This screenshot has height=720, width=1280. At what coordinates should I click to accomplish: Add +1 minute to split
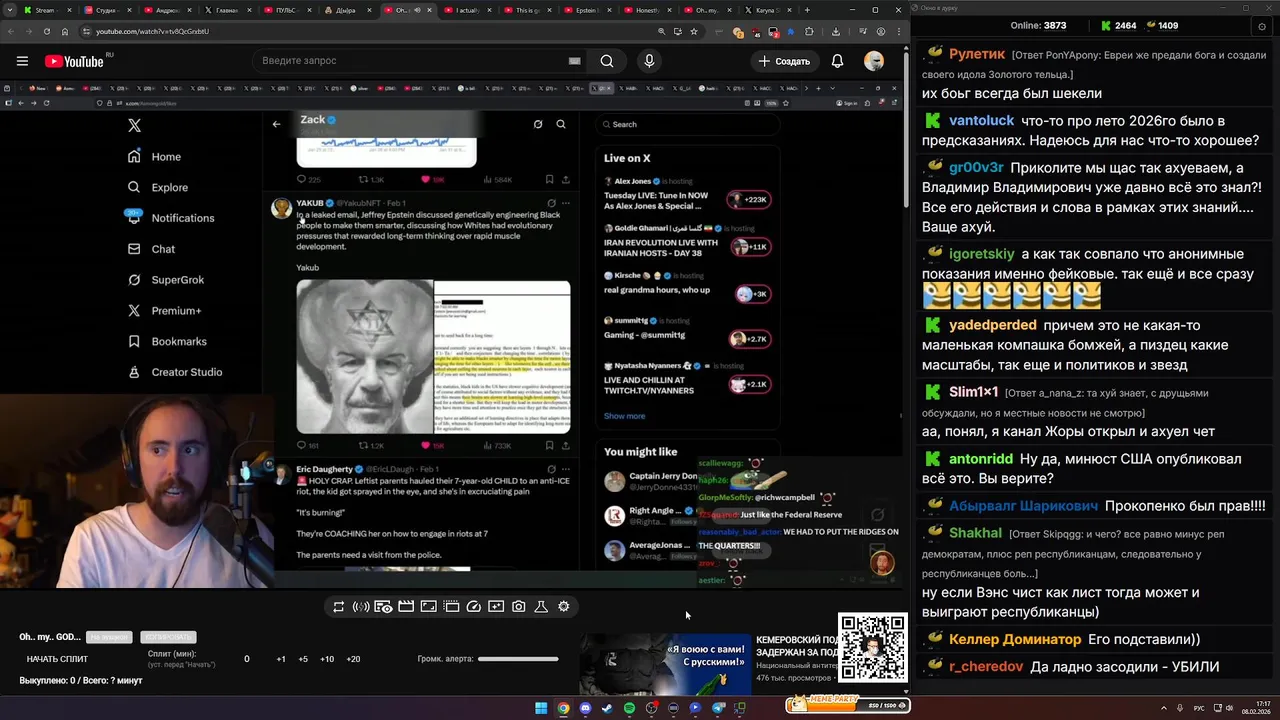click(281, 659)
